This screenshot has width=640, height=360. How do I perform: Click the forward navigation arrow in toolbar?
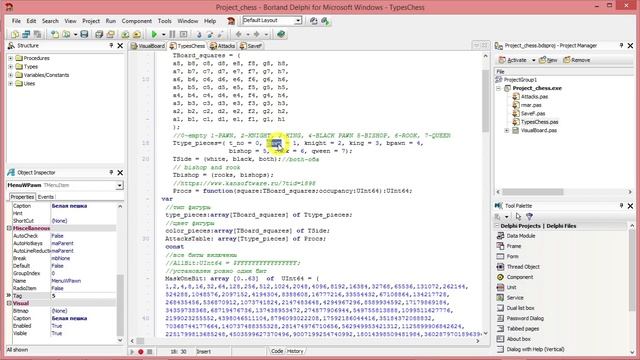click(257, 34)
